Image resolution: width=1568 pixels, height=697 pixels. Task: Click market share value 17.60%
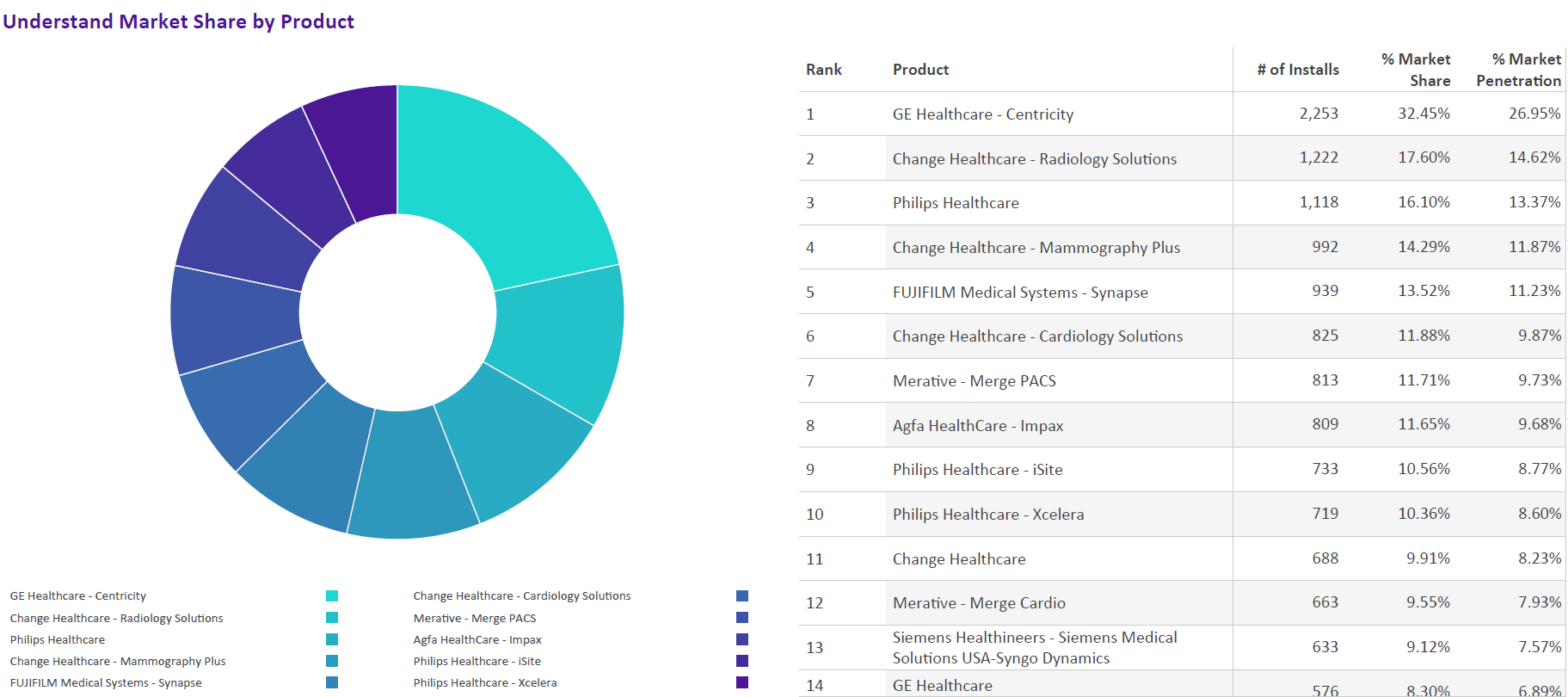tap(1424, 158)
